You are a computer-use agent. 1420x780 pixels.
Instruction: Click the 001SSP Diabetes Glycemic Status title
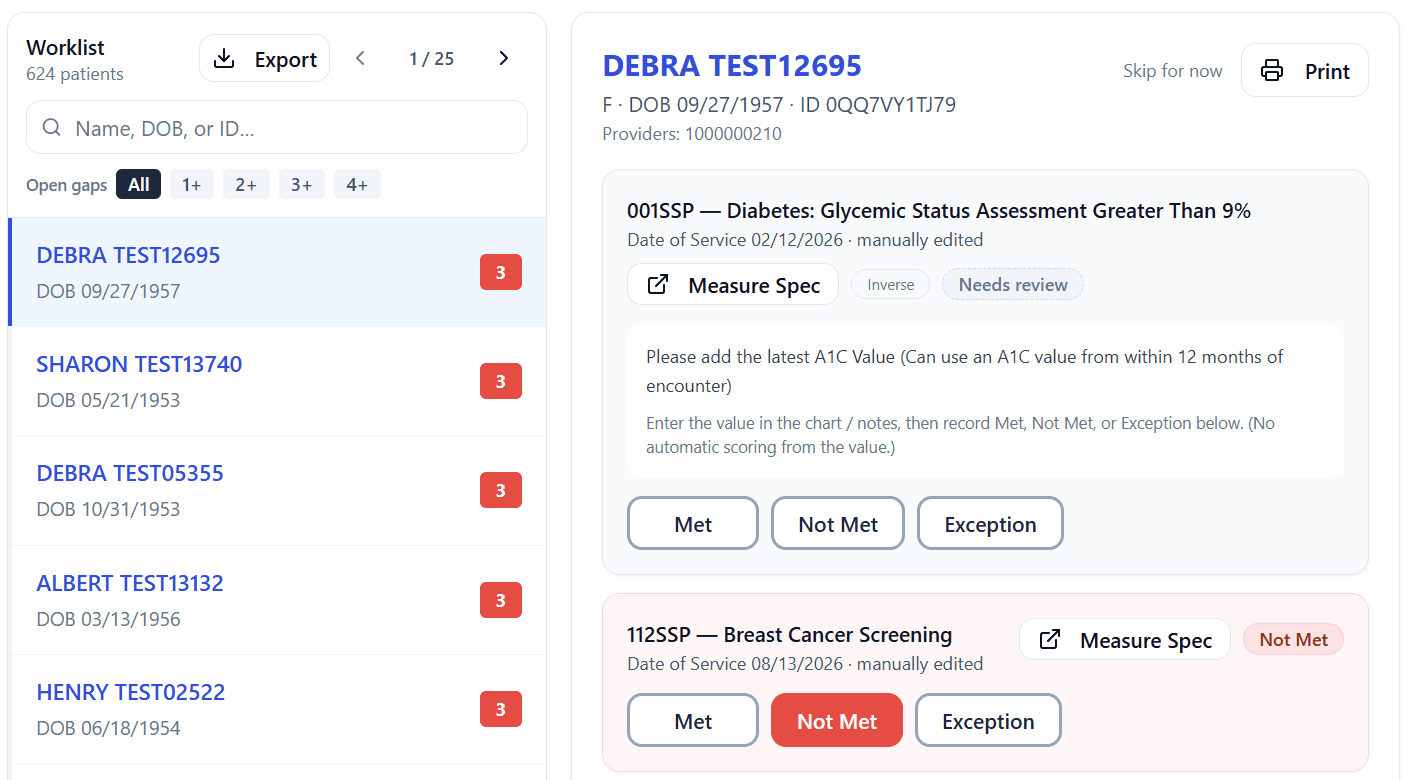pos(939,211)
